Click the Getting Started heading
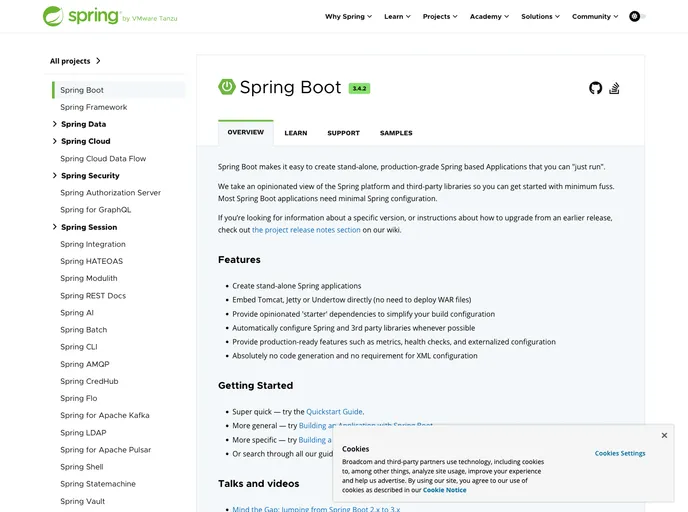This screenshot has height=512, width=688. (255, 386)
